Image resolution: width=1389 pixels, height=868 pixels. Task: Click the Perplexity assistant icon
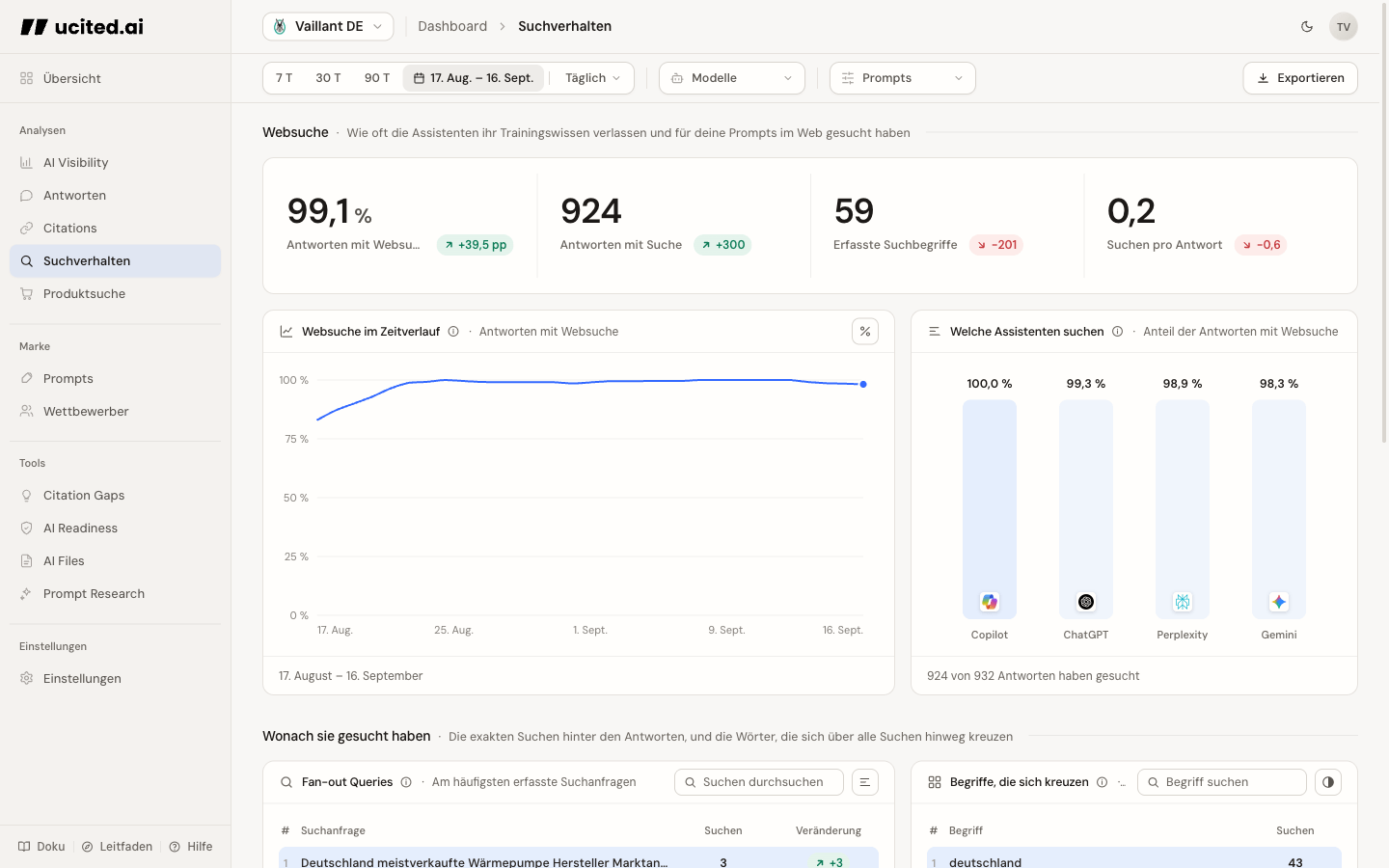pyautogui.click(x=1183, y=602)
